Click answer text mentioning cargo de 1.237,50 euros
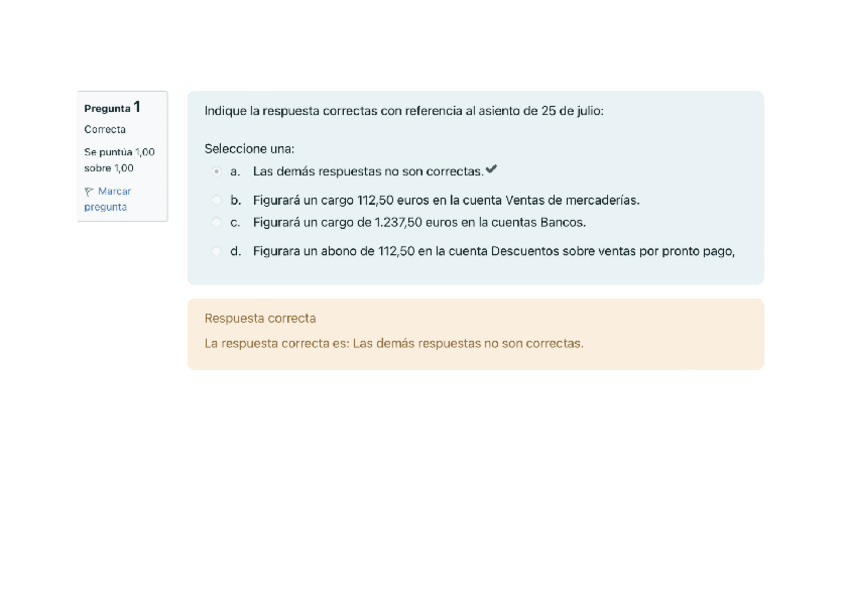848x600 pixels. pos(419,223)
